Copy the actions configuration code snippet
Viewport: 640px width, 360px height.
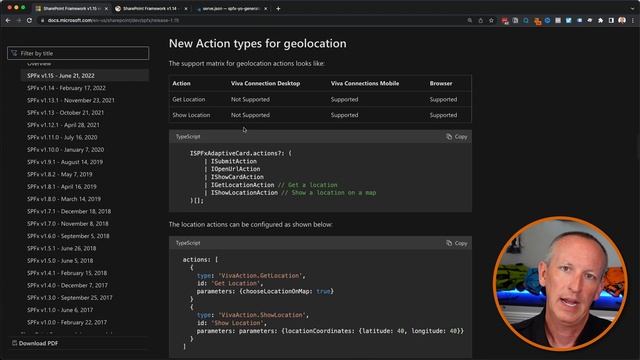[457, 243]
